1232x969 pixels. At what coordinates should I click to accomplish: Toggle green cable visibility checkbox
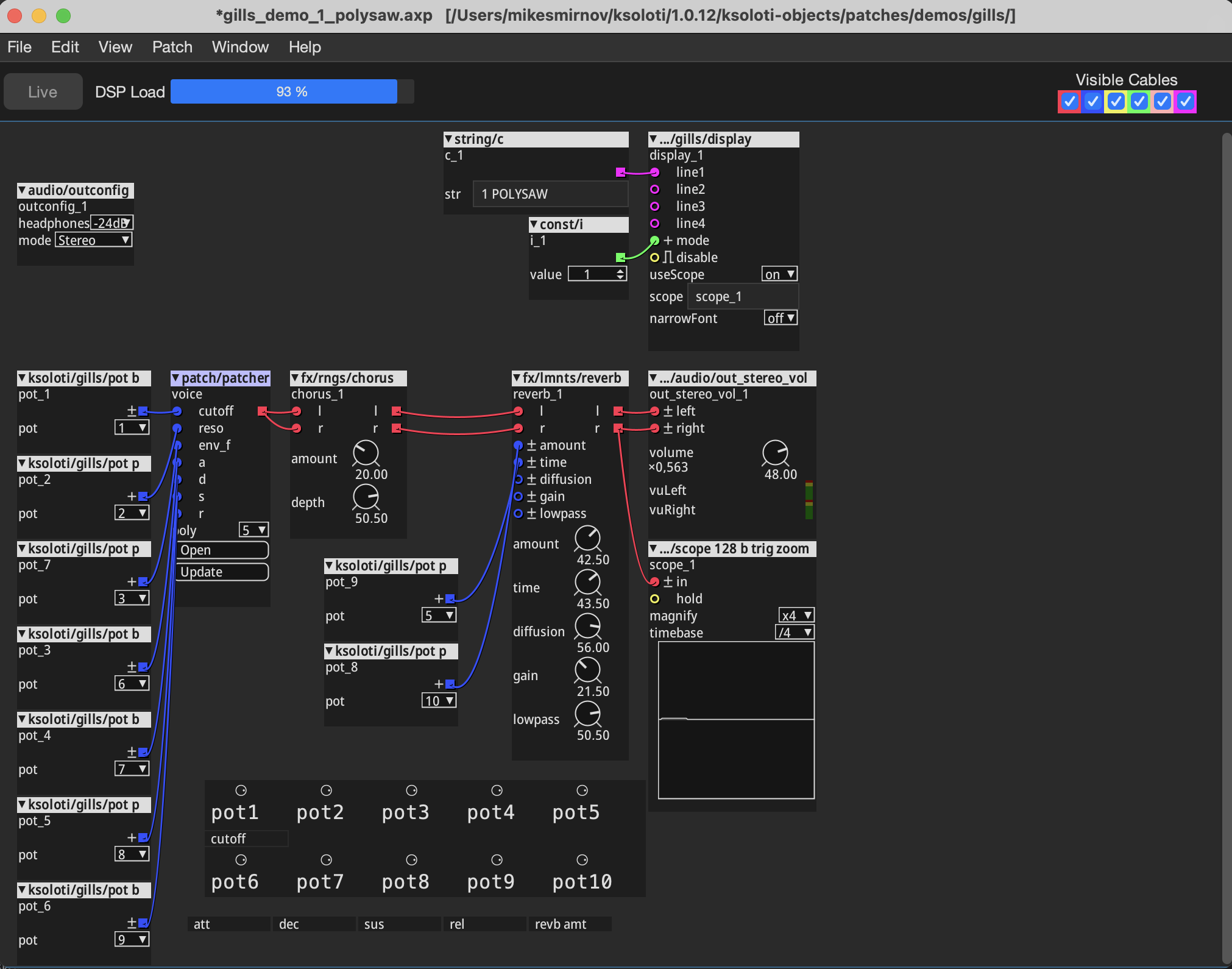pyautogui.click(x=1139, y=101)
